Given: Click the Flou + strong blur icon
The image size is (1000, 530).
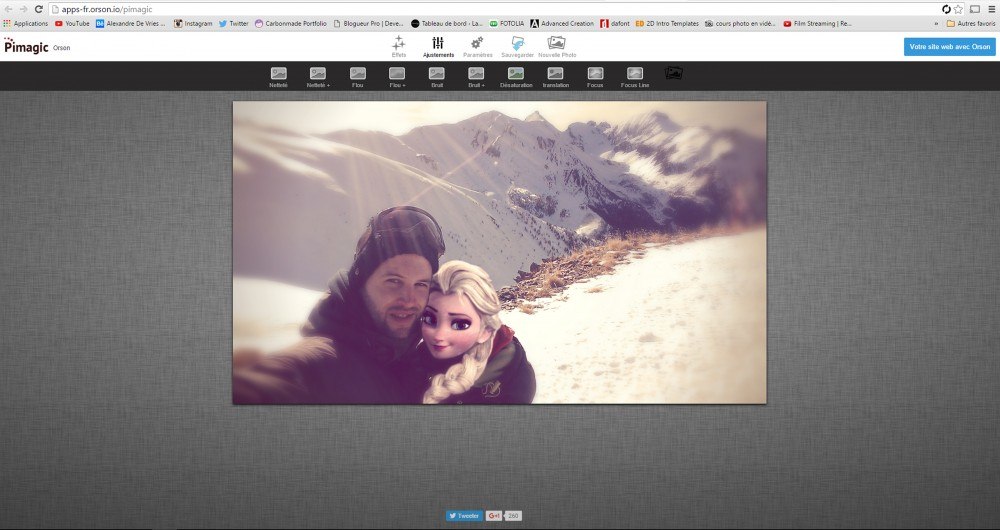Looking at the screenshot, I should tap(397, 74).
